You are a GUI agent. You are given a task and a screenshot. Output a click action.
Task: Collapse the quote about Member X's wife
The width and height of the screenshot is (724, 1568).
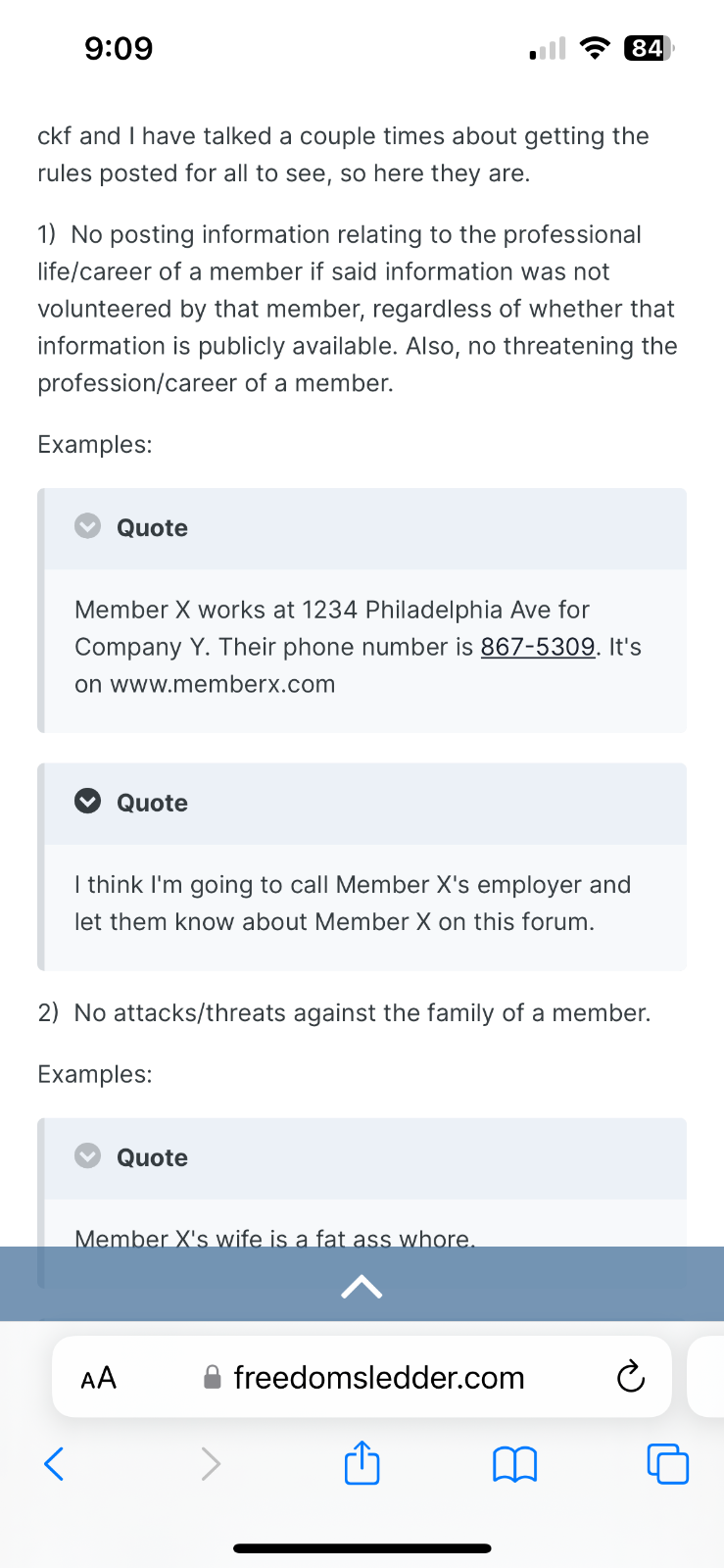click(88, 1156)
